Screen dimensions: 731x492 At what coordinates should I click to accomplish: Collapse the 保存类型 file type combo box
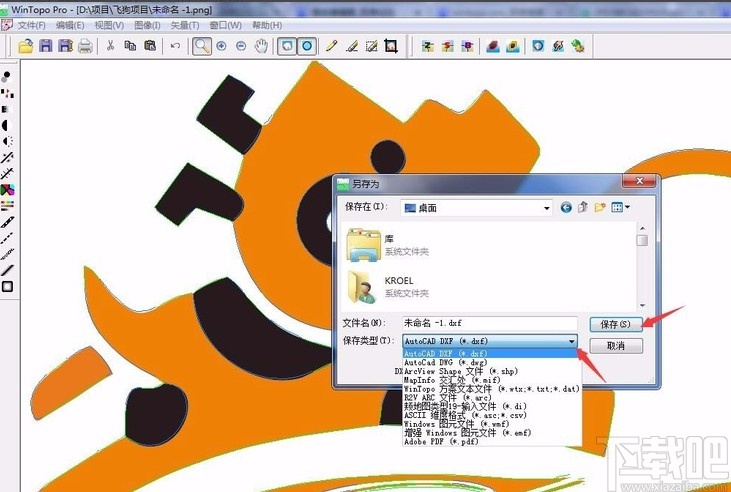point(571,341)
